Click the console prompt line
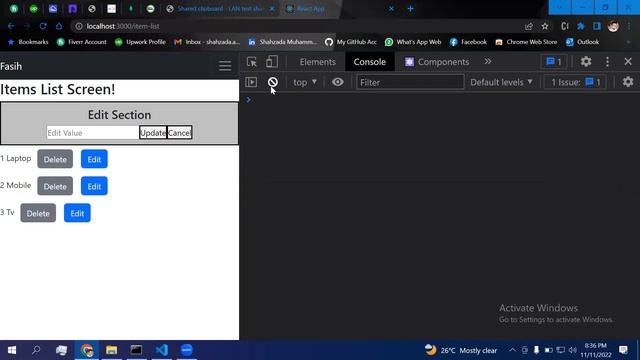Viewport: 640px width, 360px height. 439,100
